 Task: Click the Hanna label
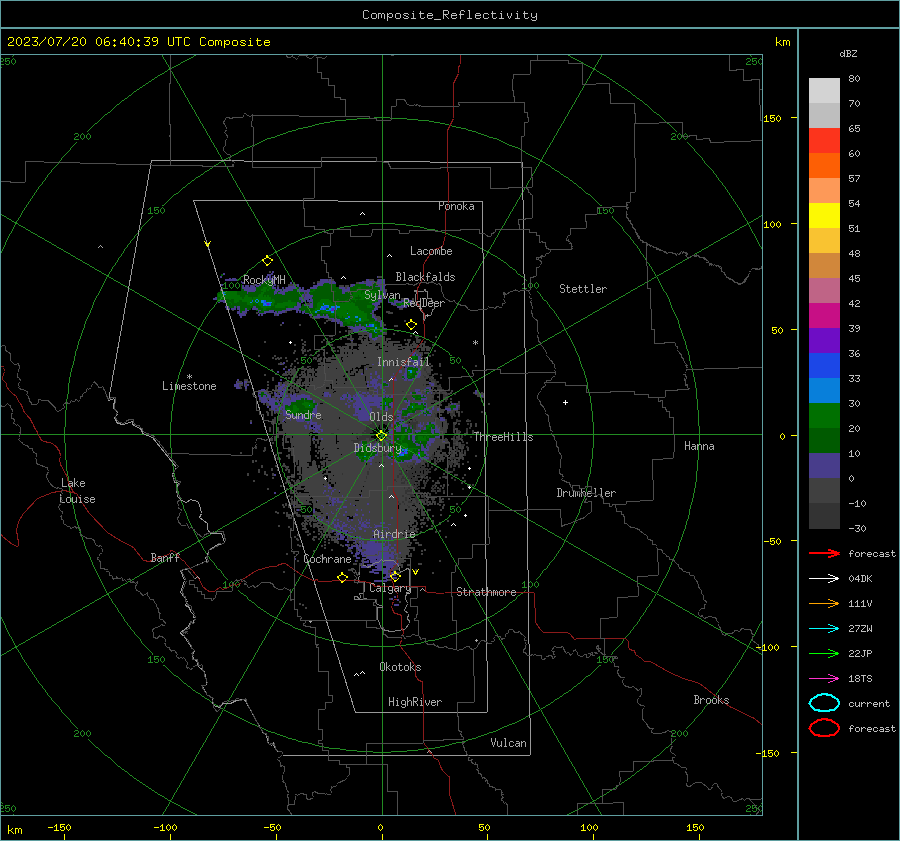pyautogui.click(x=699, y=446)
